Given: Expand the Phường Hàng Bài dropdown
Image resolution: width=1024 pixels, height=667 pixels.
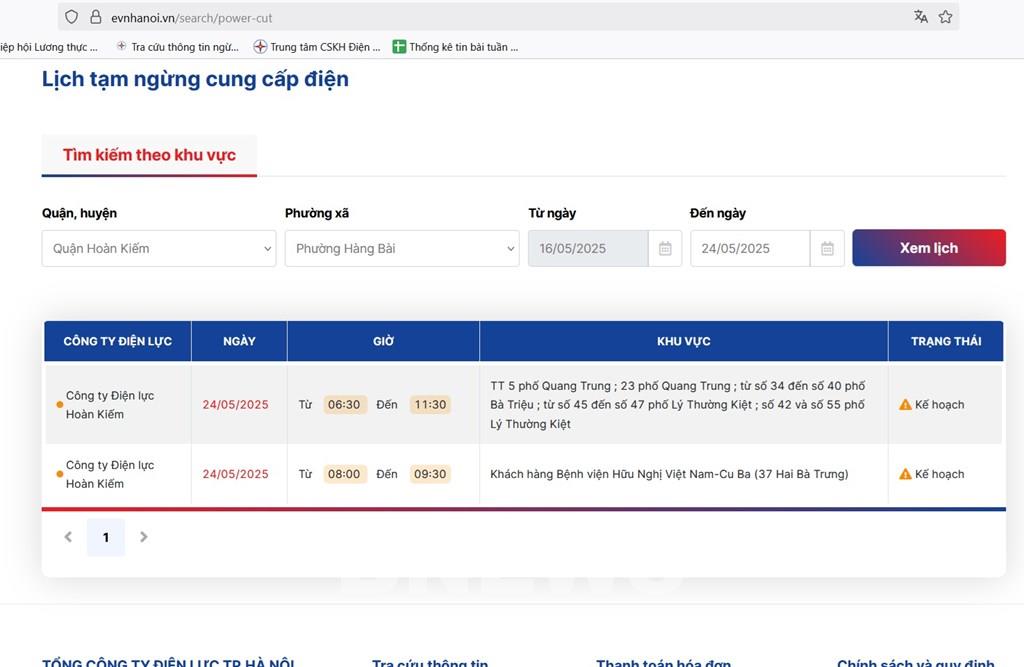Looking at the screenshot, I should (401, 249).
